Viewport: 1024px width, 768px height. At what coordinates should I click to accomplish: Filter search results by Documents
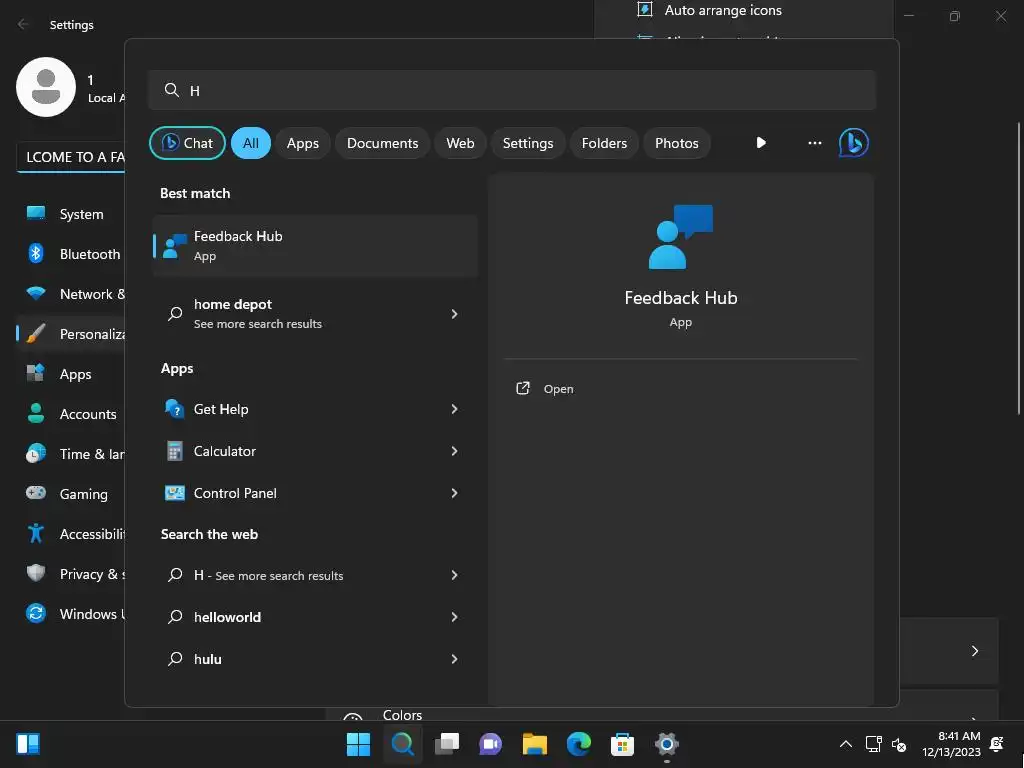point(382,143)
